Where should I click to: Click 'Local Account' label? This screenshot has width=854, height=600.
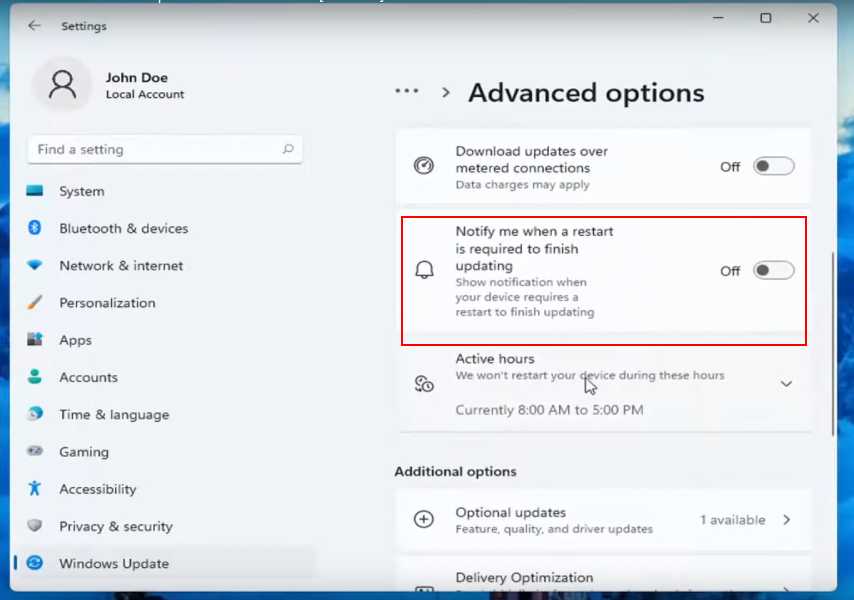tap(145, 94)
